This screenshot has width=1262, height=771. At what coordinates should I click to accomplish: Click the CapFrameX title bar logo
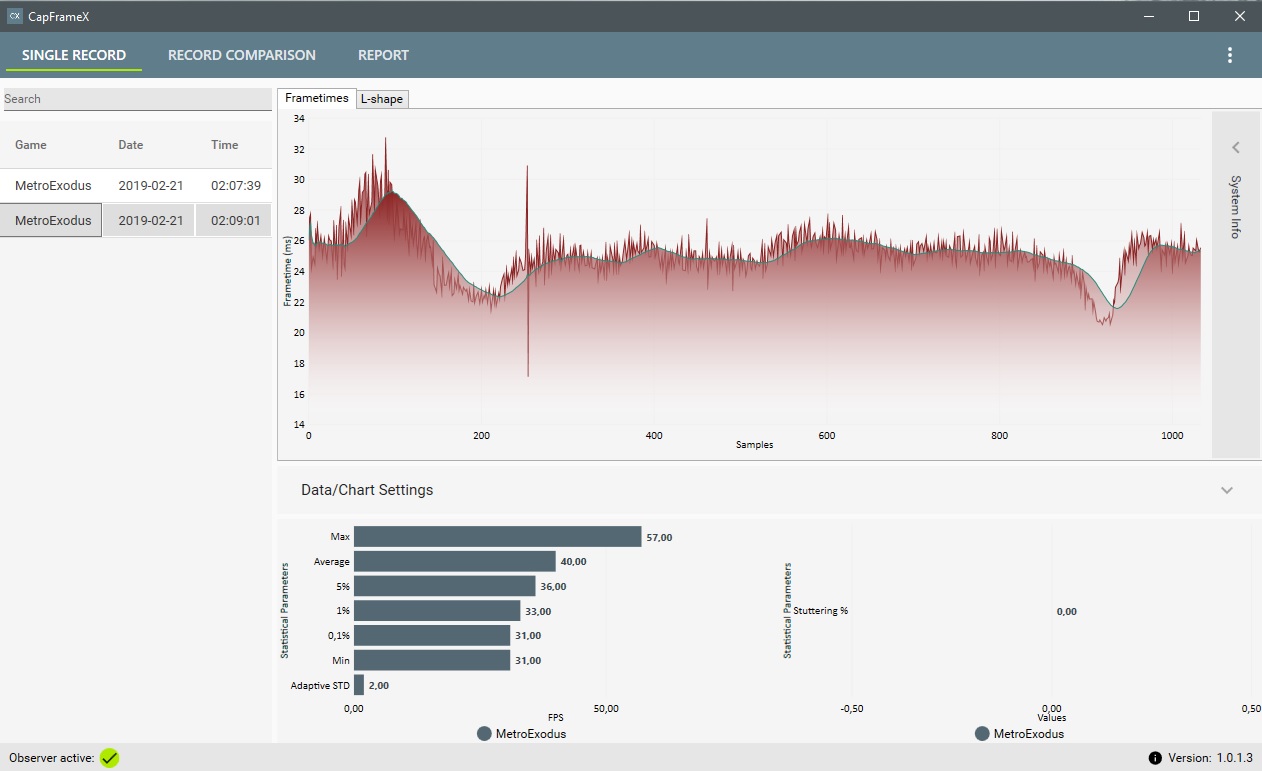pos(14,16)
